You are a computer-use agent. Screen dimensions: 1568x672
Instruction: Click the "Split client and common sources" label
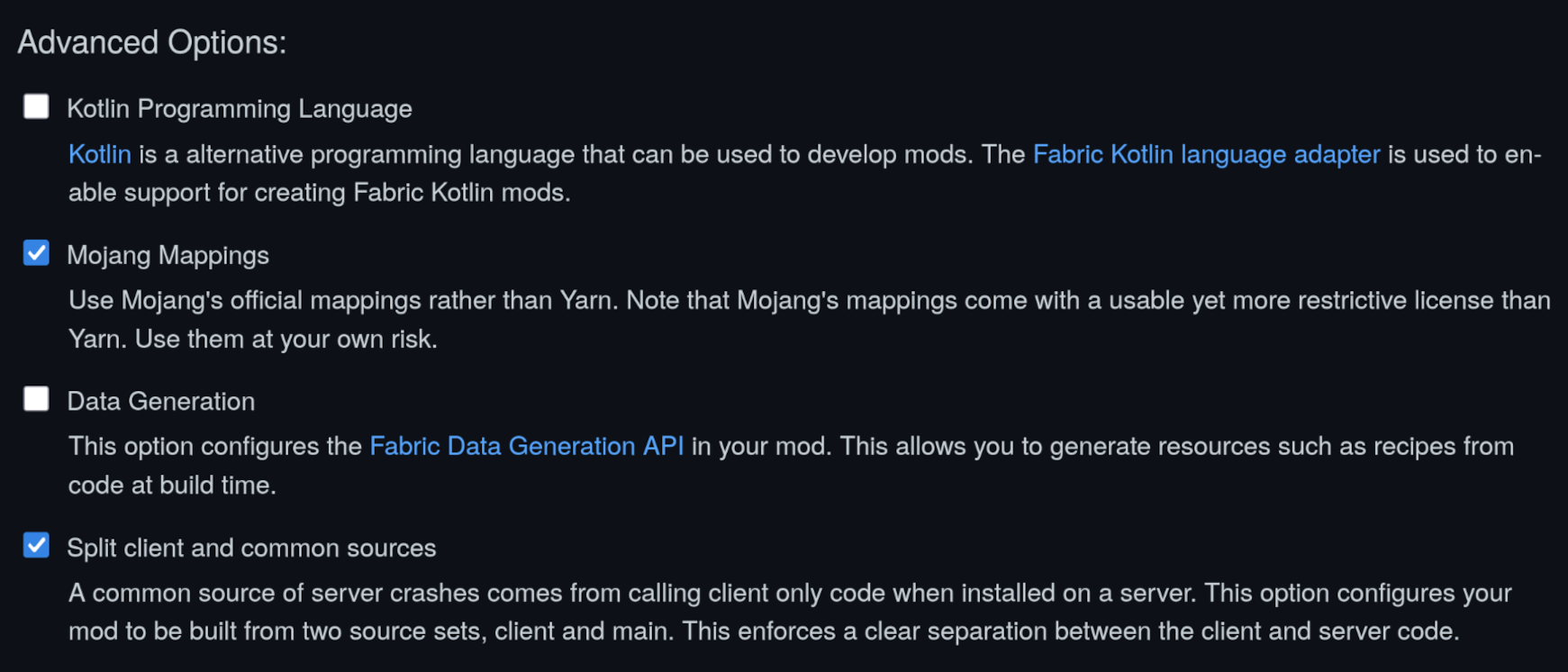coord(251,549)
